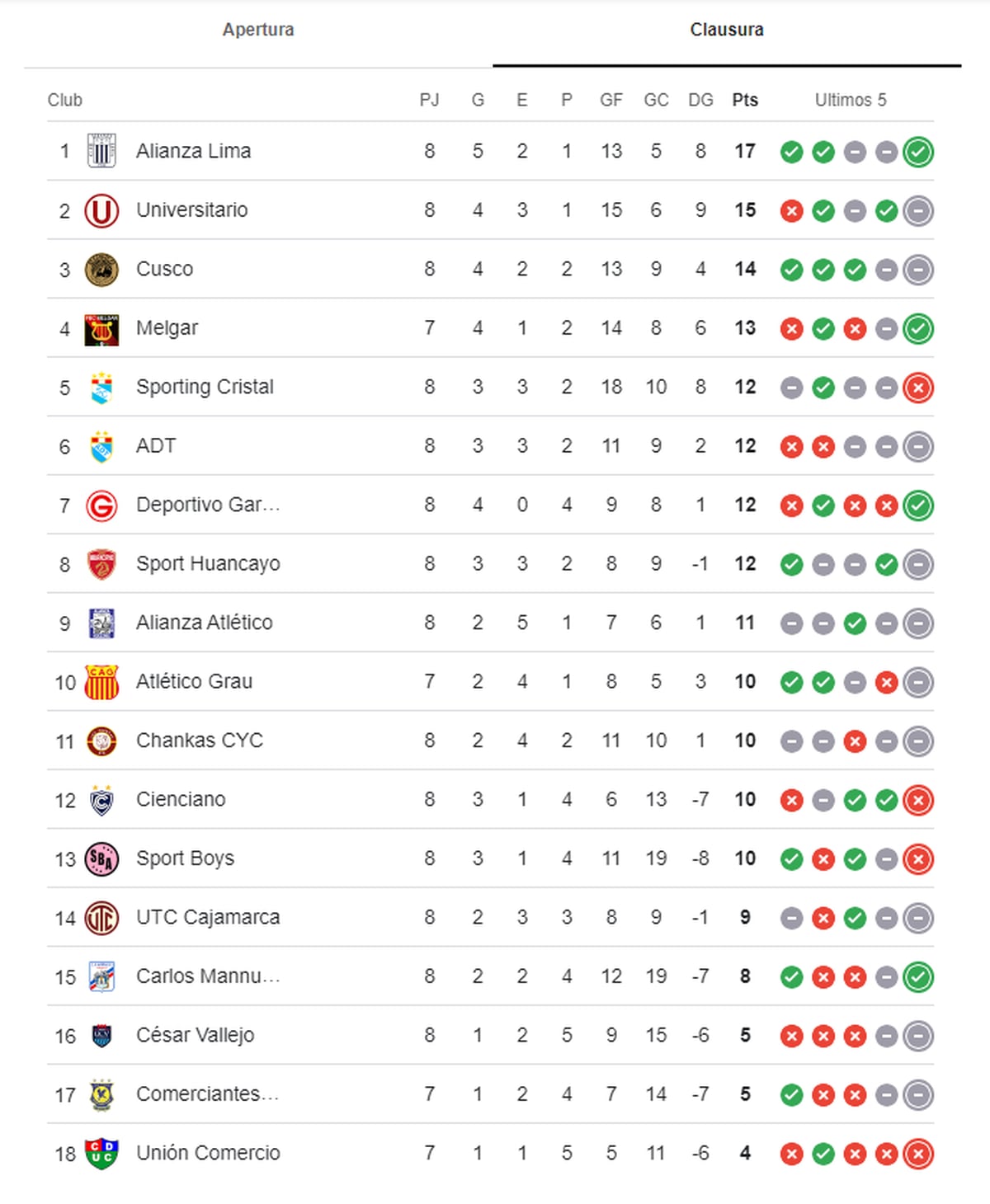The width and height of the screenshot is (990, 1204).
Task: Click the Atlético Grau striped crest
Action: coord(101,682)
